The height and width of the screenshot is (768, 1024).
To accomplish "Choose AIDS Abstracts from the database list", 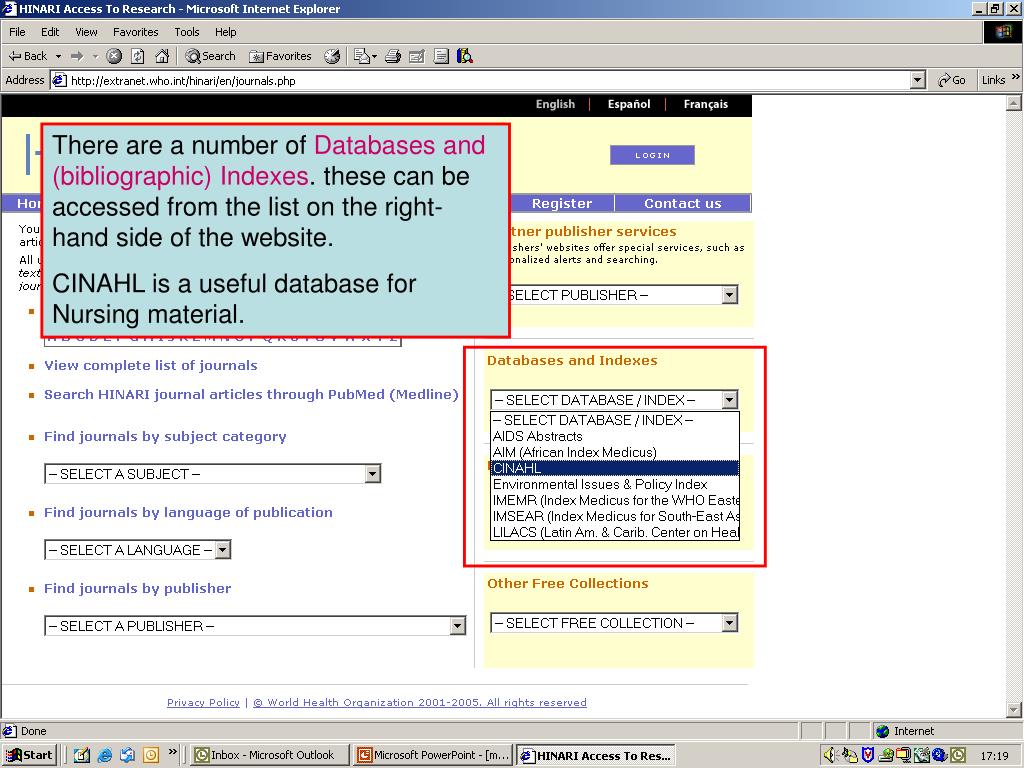I will [615, 436].
